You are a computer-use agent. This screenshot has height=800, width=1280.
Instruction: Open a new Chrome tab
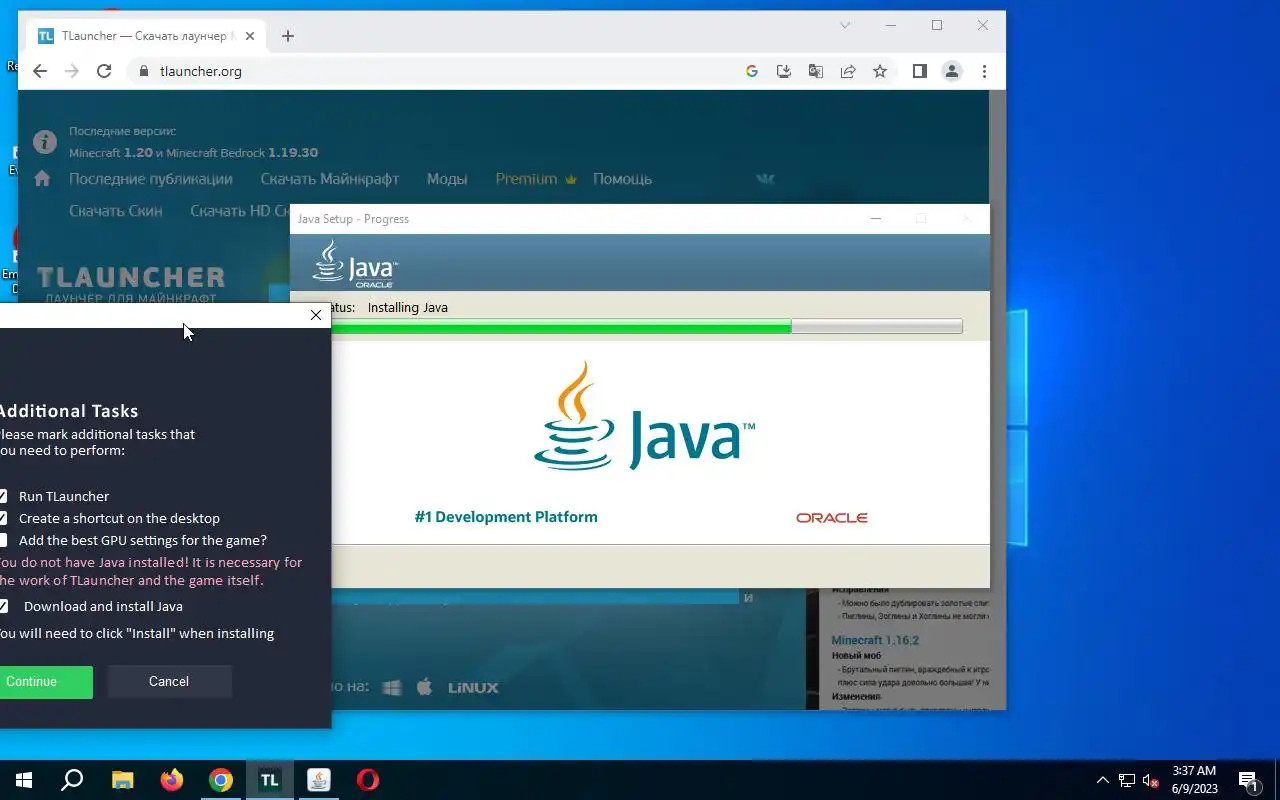click(x=288, y=36)
